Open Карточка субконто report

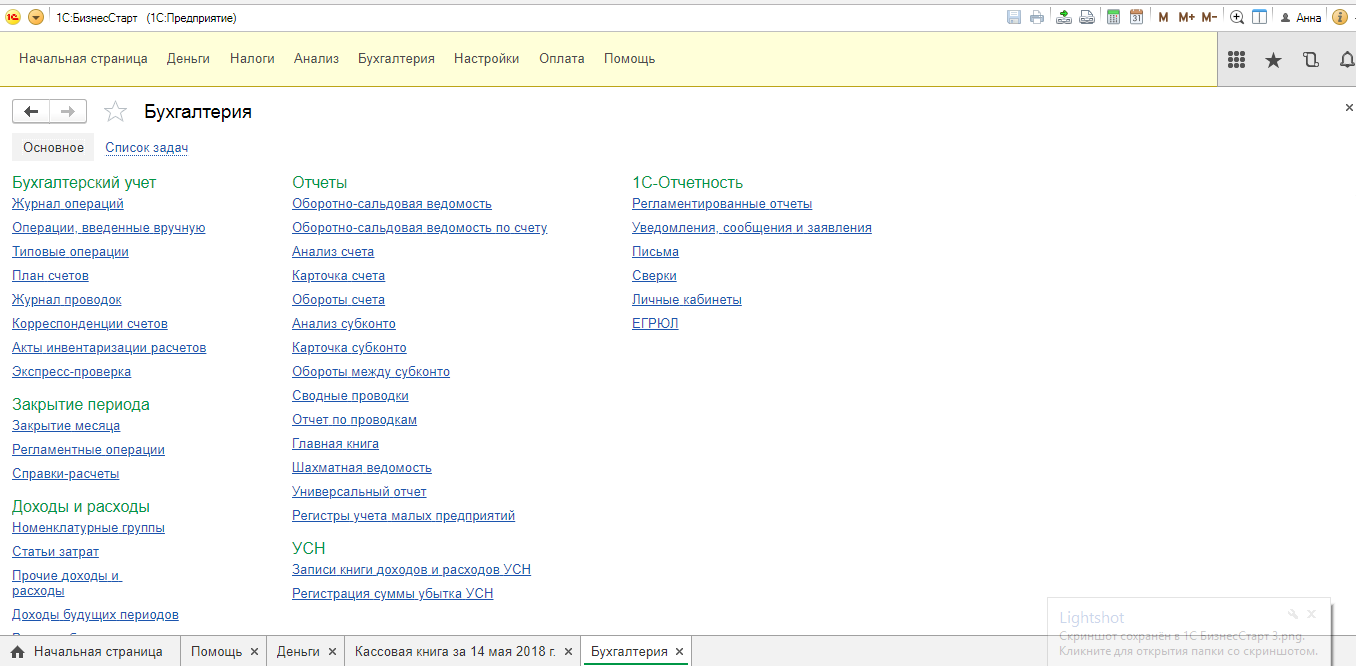click(x=349, y=347)
